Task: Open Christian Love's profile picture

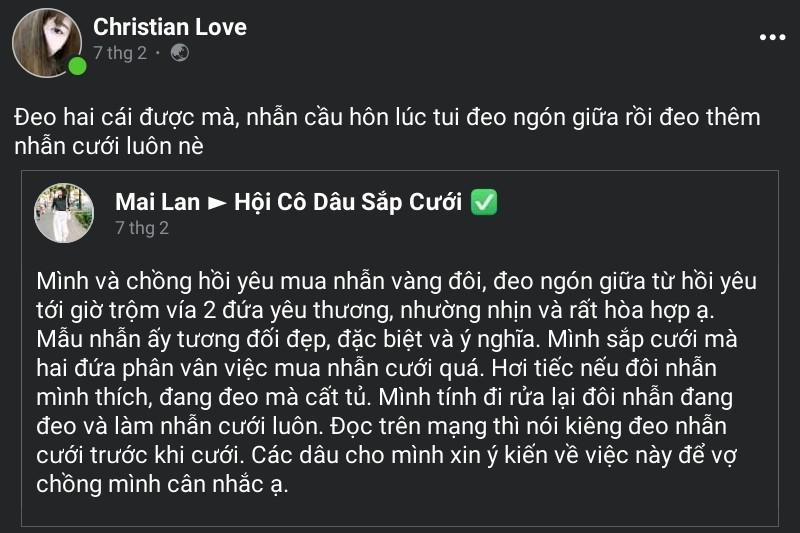Action: (x=47, y=43)
